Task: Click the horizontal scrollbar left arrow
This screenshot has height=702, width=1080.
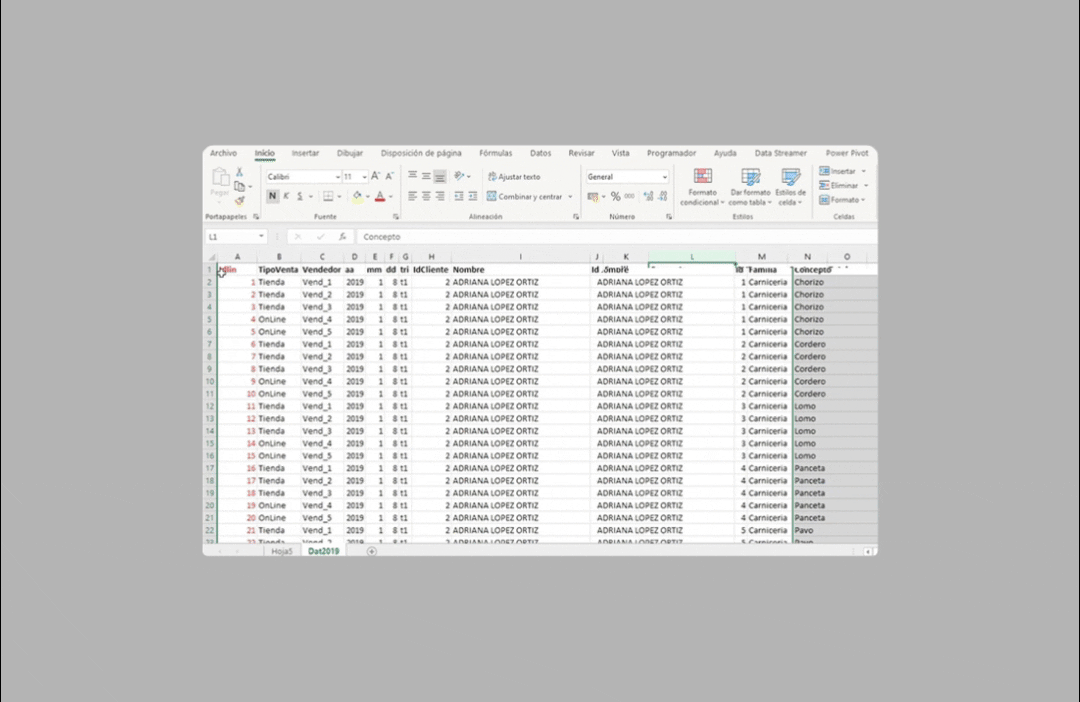Action: (x=867, y=551)
